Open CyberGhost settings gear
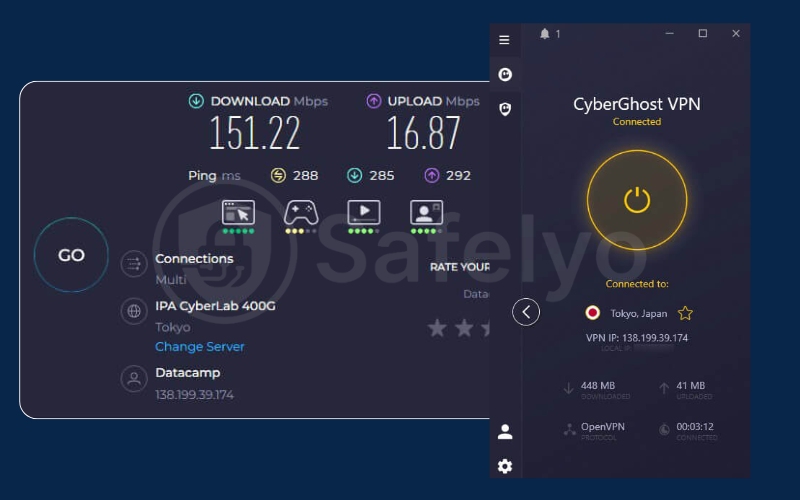Image resolution: width=800 pixels, height=500 pixels. coord(505,466)
